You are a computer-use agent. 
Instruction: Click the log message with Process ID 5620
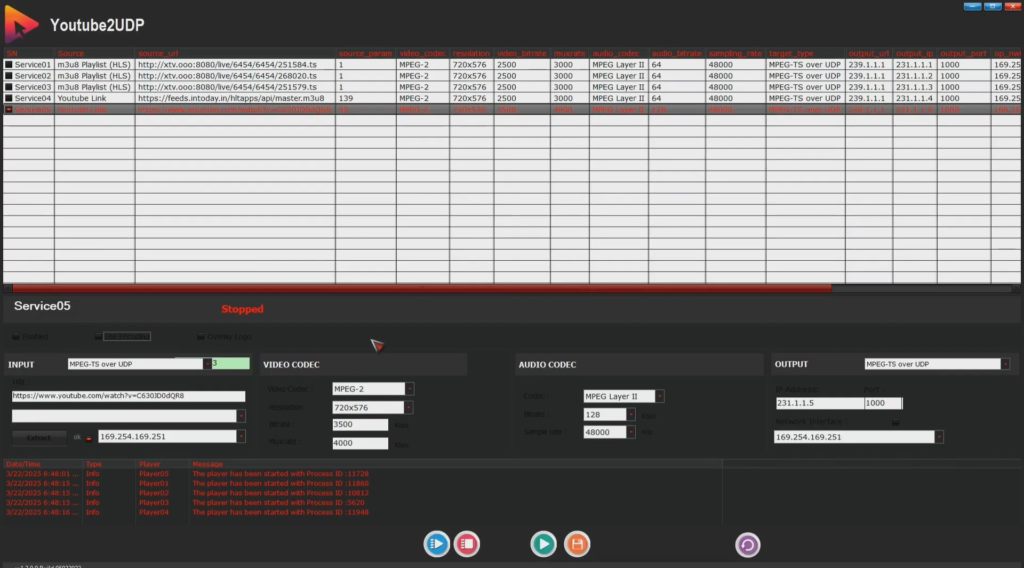point(278,503)
